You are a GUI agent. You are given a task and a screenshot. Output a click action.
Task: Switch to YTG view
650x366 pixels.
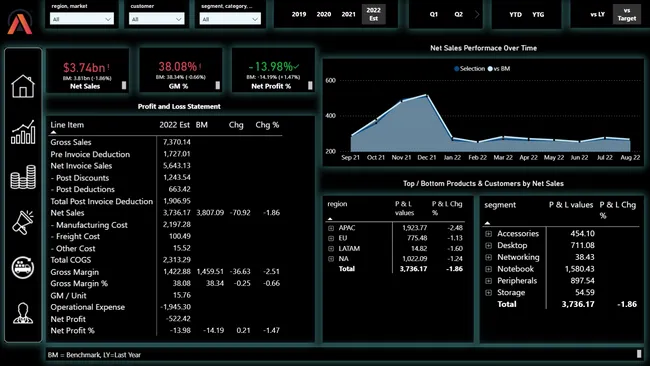(x=538, y=15)
